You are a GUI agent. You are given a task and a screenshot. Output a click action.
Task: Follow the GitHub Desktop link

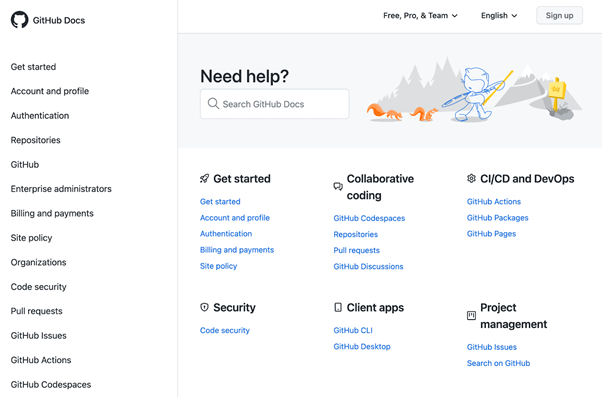[362, 346]
